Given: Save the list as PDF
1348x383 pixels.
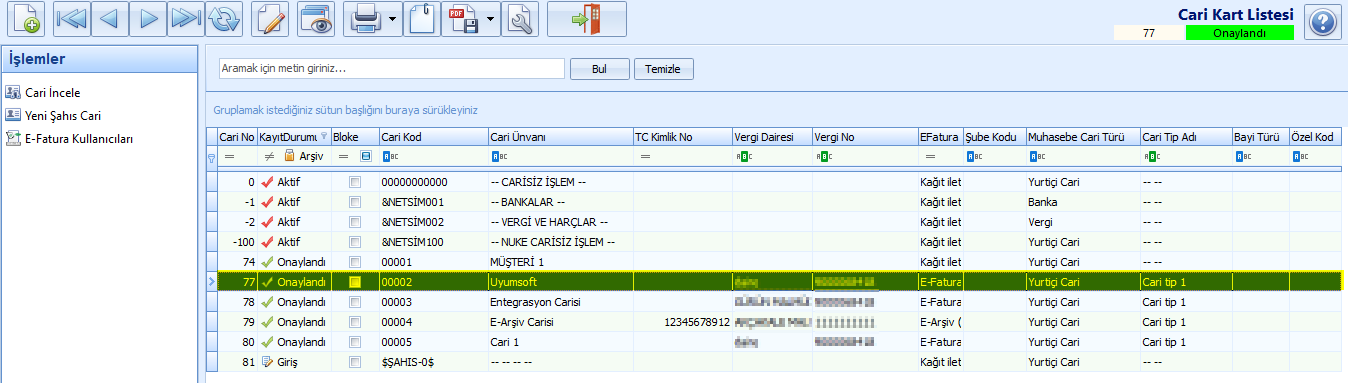Looking at the screenshot, I should point(465,20).
